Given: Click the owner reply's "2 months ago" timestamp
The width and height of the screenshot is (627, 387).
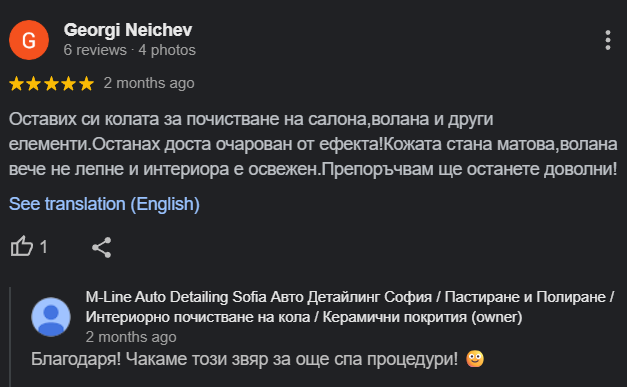Looking at the screenshot, I should pos(131,337).
